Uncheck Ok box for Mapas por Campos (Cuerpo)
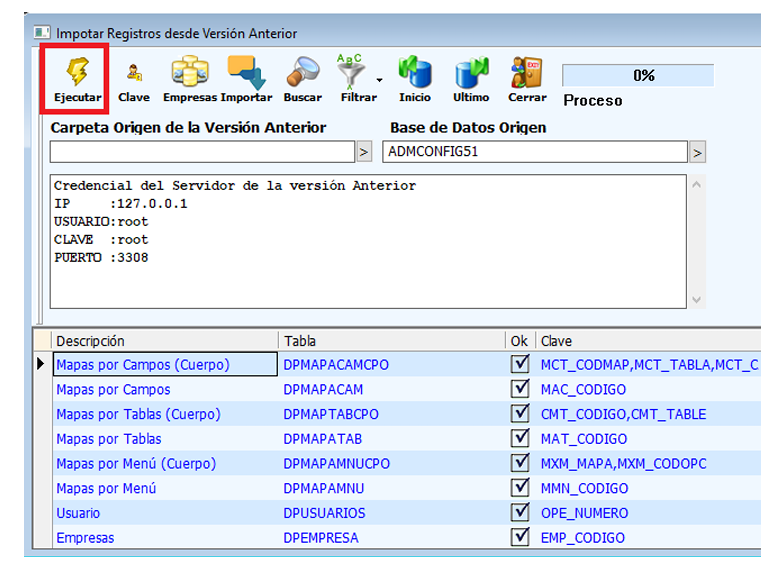The width and height of the screenshot is (773, 568). click(x=519, y=364)
